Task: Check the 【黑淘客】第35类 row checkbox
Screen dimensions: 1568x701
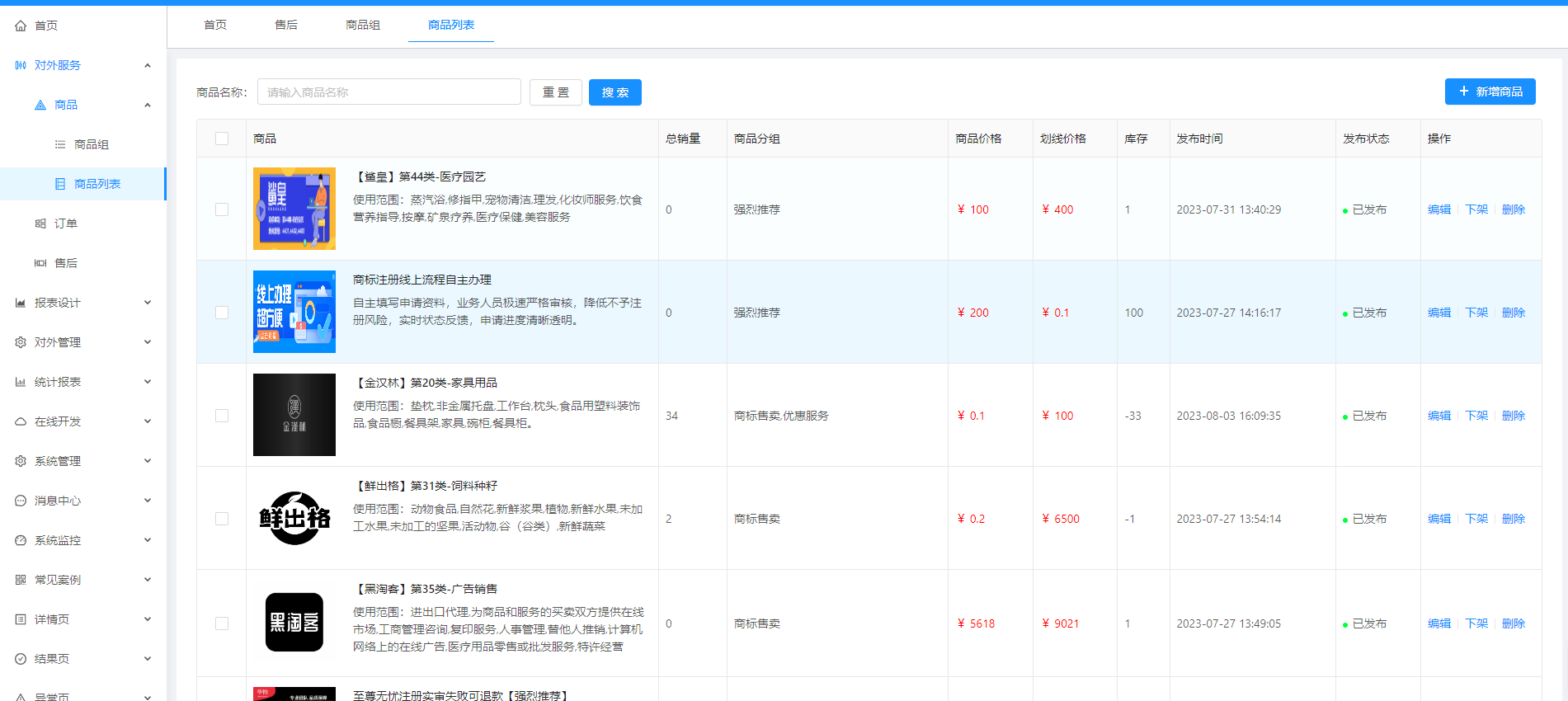Action: point(222,623)
